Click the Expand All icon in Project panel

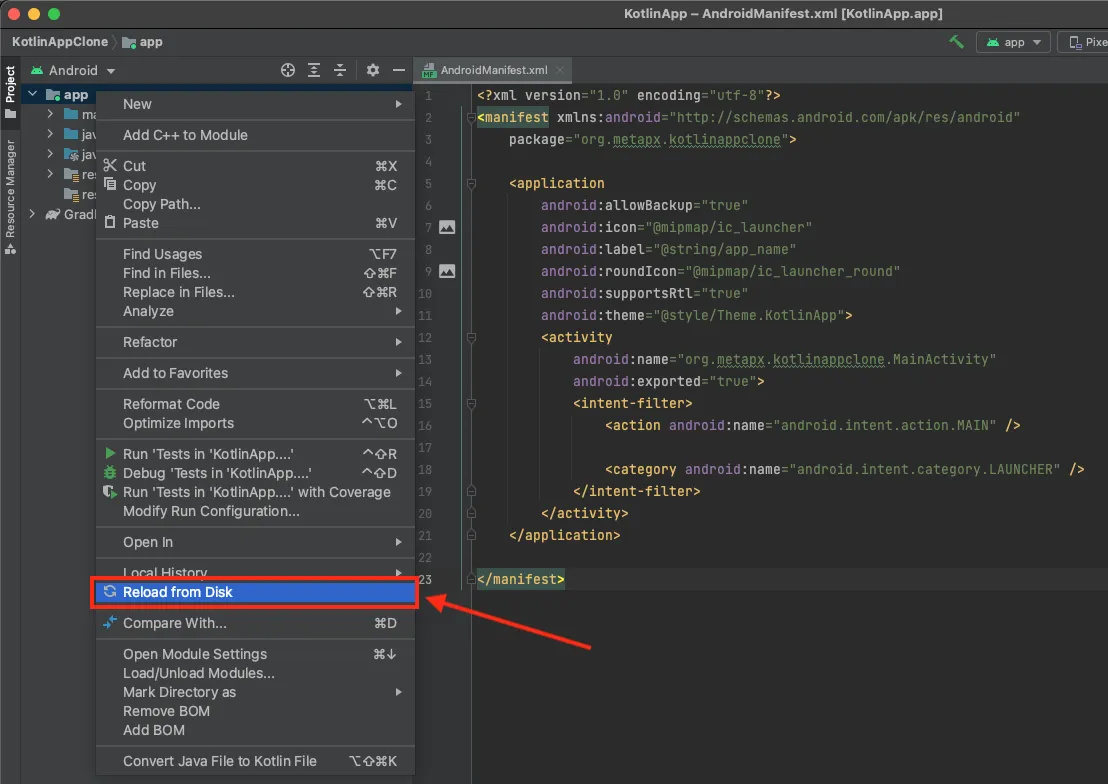(x=314, y=70)
